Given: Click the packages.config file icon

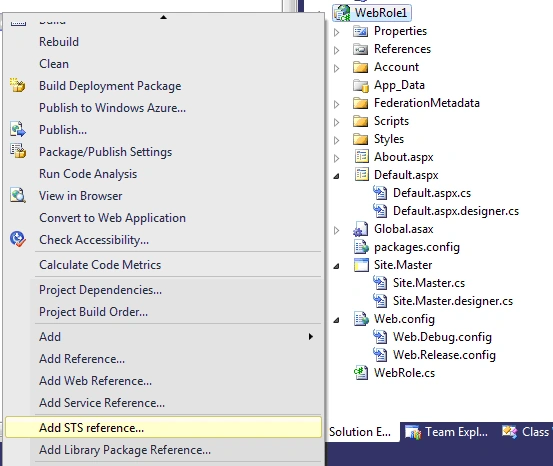Looking at the screenshot, I should click(361, 247).
